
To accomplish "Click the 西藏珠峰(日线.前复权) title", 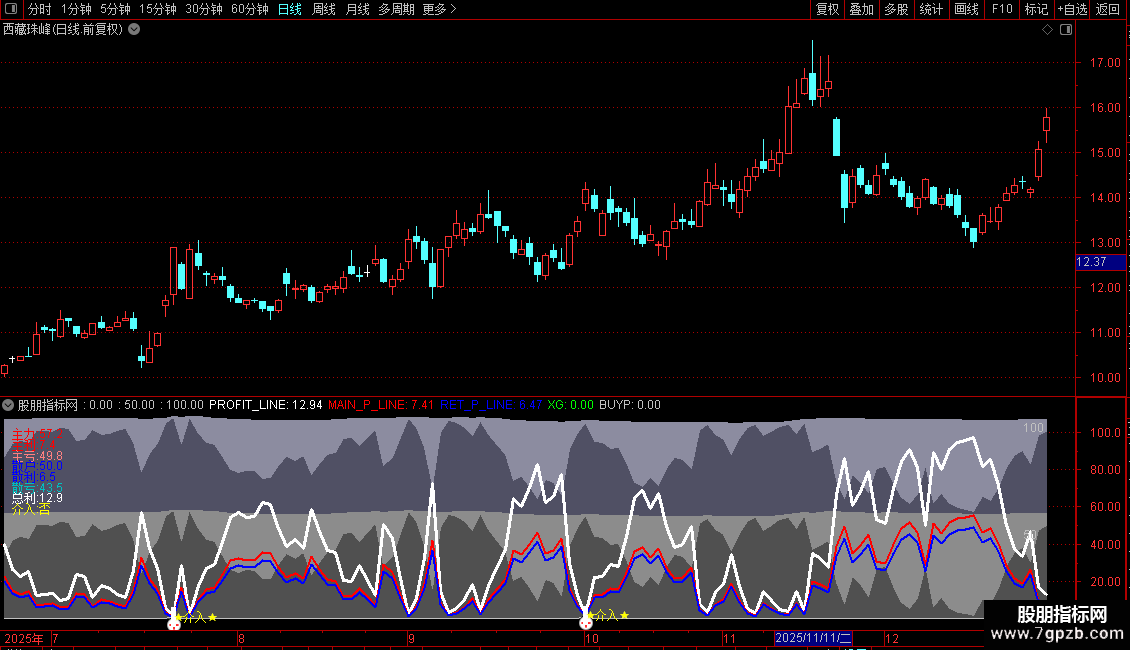I will coord(63,30).
